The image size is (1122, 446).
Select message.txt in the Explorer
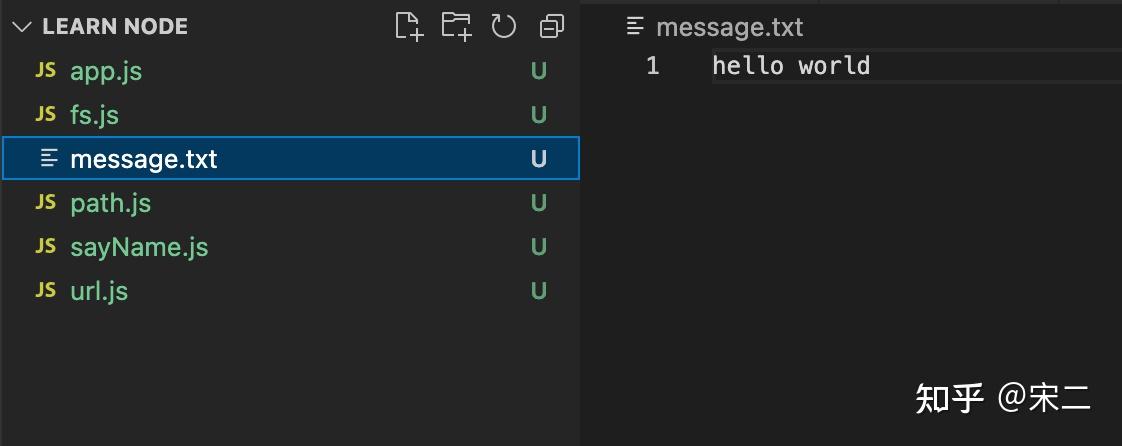(143, 159)
